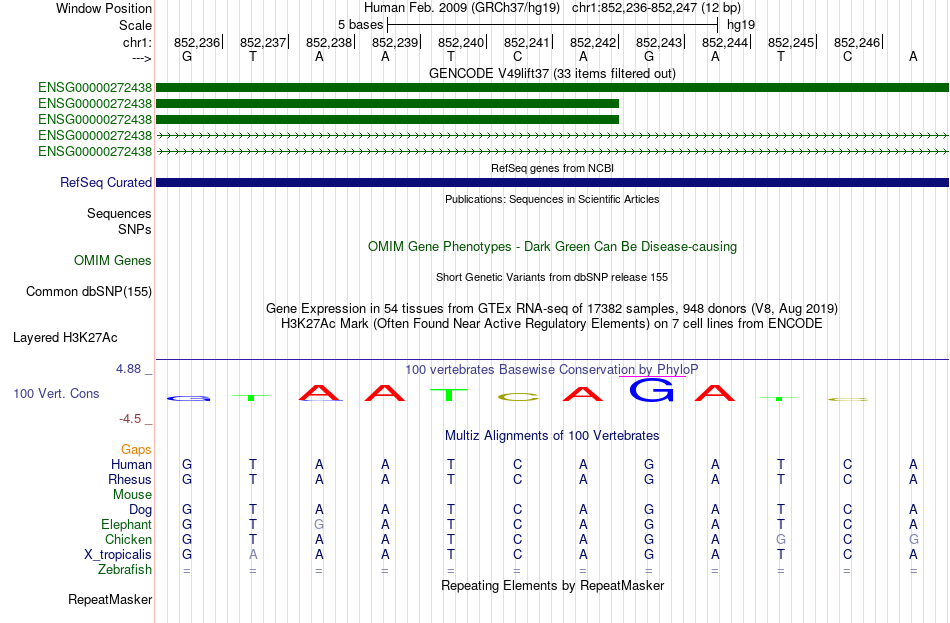
Task: Click the ---> sequence direction label
Action: pyautogui.click(x=141, y=58)
